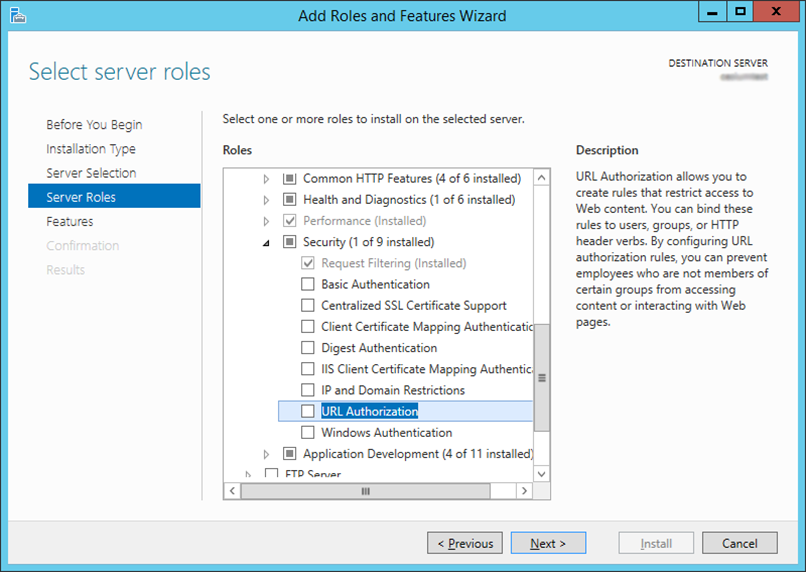Image resolution: width=806 pixels, height=572 pixels.
Task: Click the horizontal scroll left arrow
Action: click(x=232, y=491)
